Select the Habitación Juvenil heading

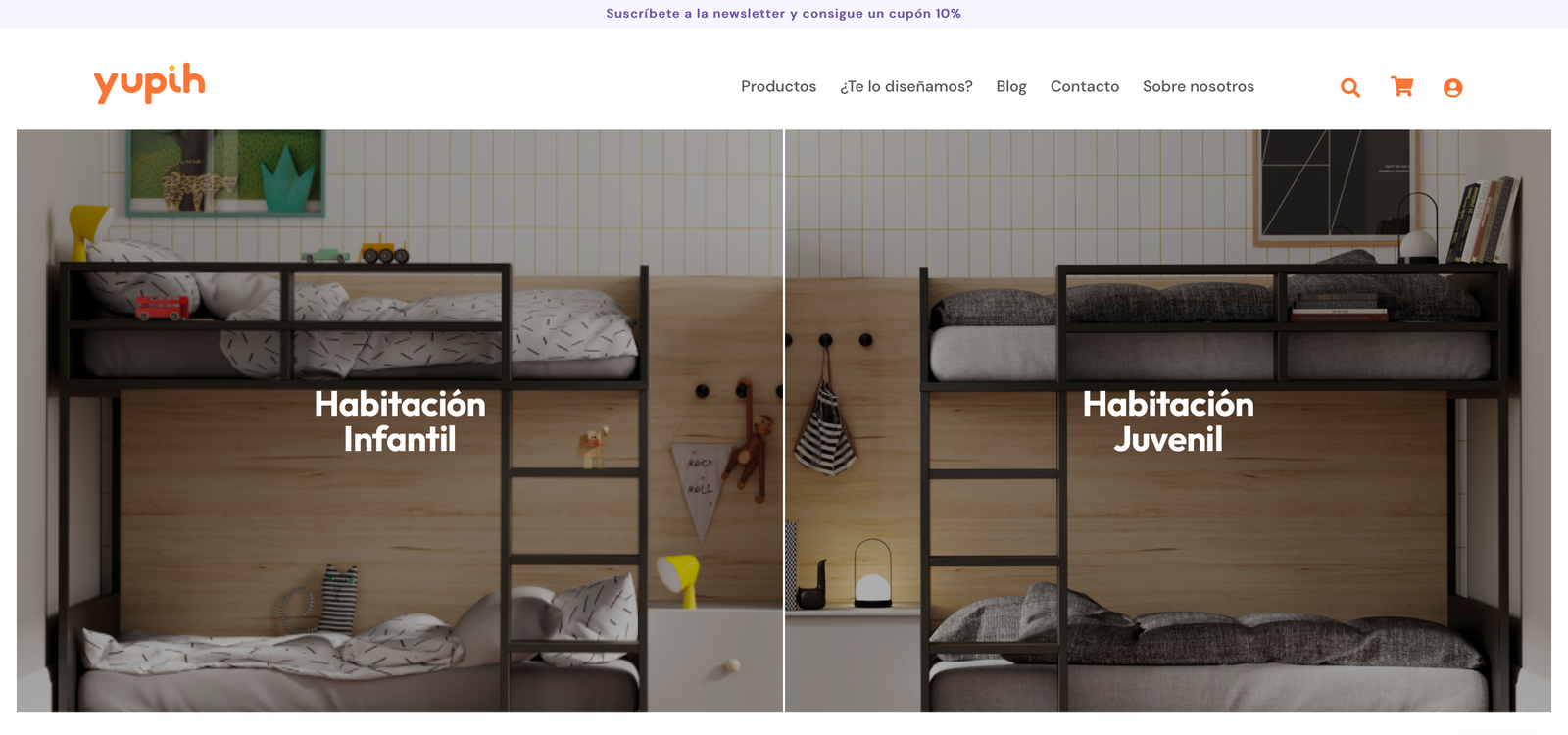coord(1168,421)
